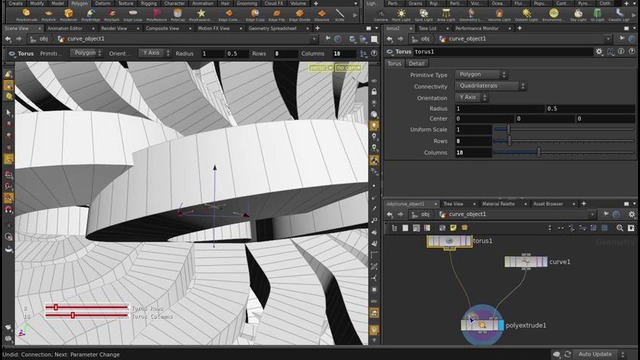The height and width of the screenshot is (360, 640).
Task: Select the PolyBevel shelf tool
Action: coord(69,15)
